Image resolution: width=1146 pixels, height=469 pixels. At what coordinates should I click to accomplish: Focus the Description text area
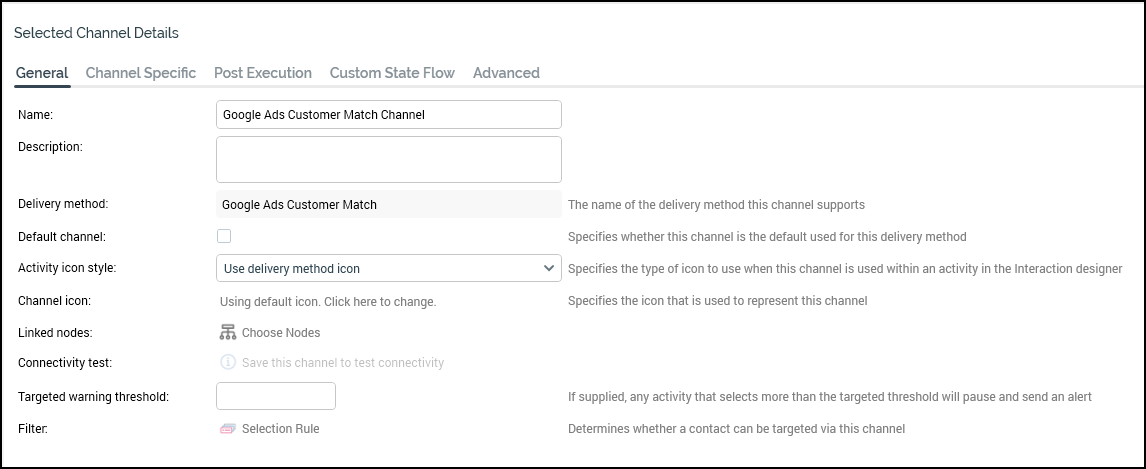(x=388, y=159)
